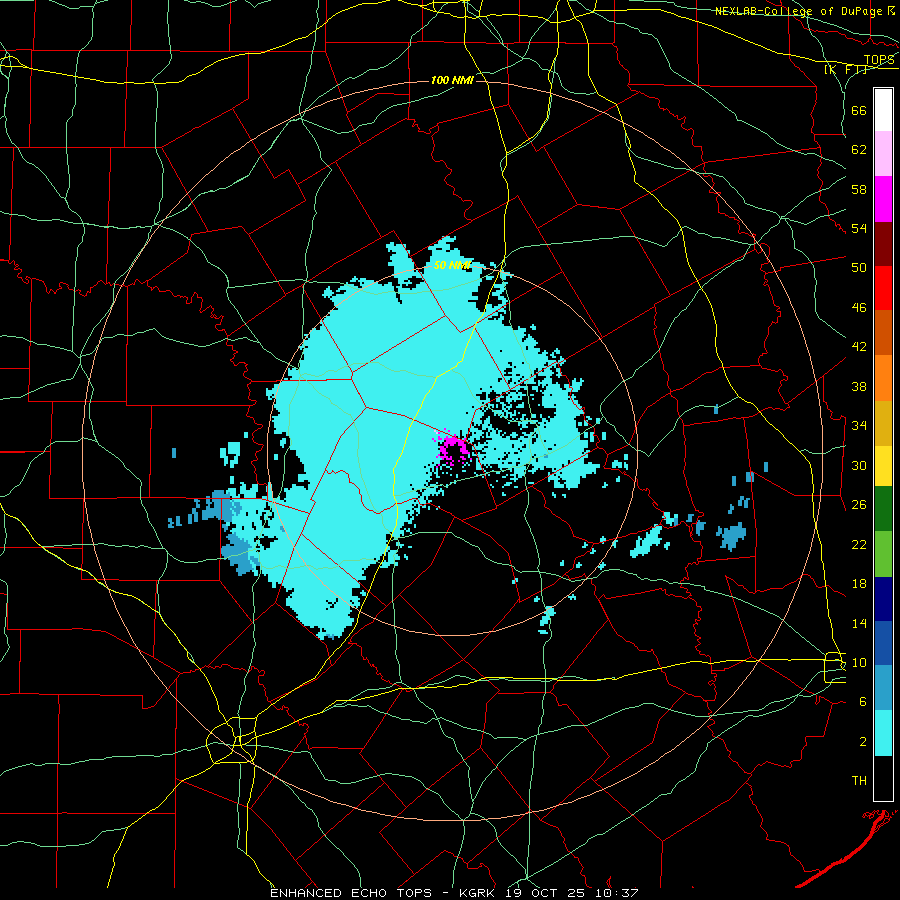Select the '26' scale label
This screenshot has height=900, width=900.
click(859, 505)
